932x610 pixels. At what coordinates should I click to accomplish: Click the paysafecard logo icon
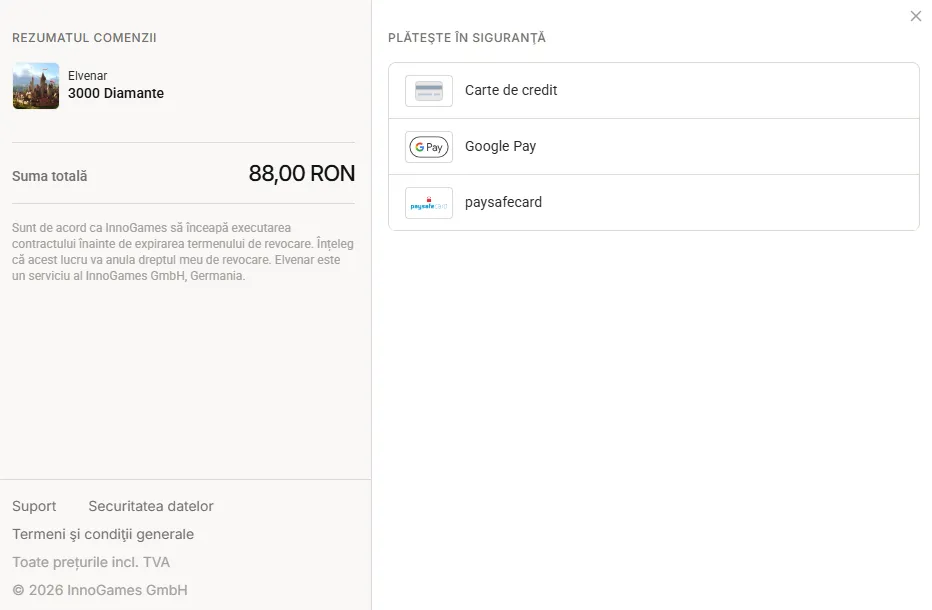(x=429, y=203)
